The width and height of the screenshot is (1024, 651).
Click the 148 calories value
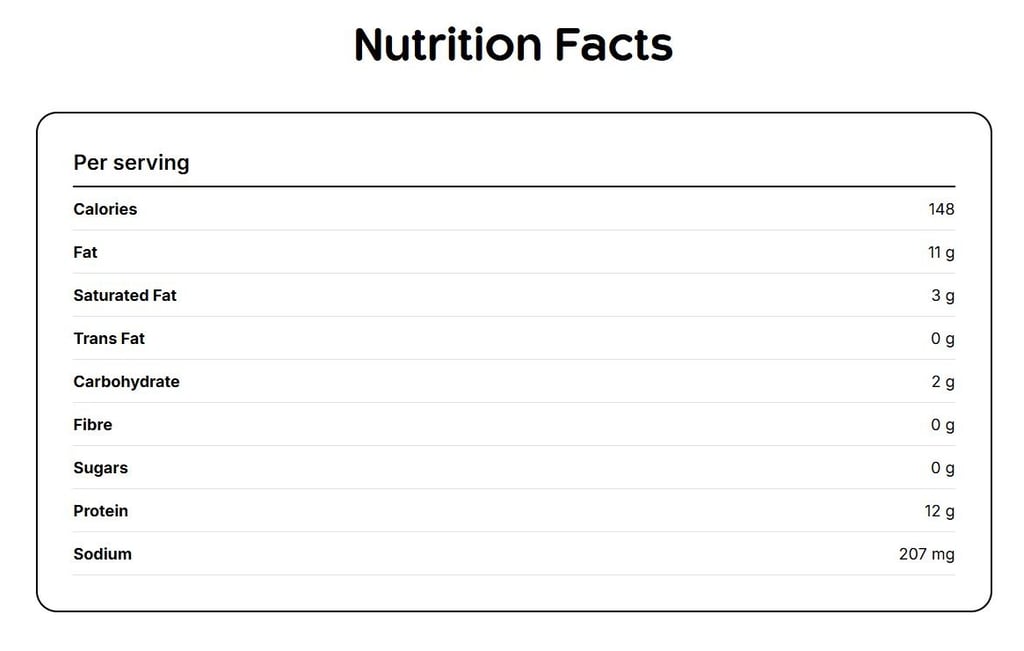click(x=941, y=209)
